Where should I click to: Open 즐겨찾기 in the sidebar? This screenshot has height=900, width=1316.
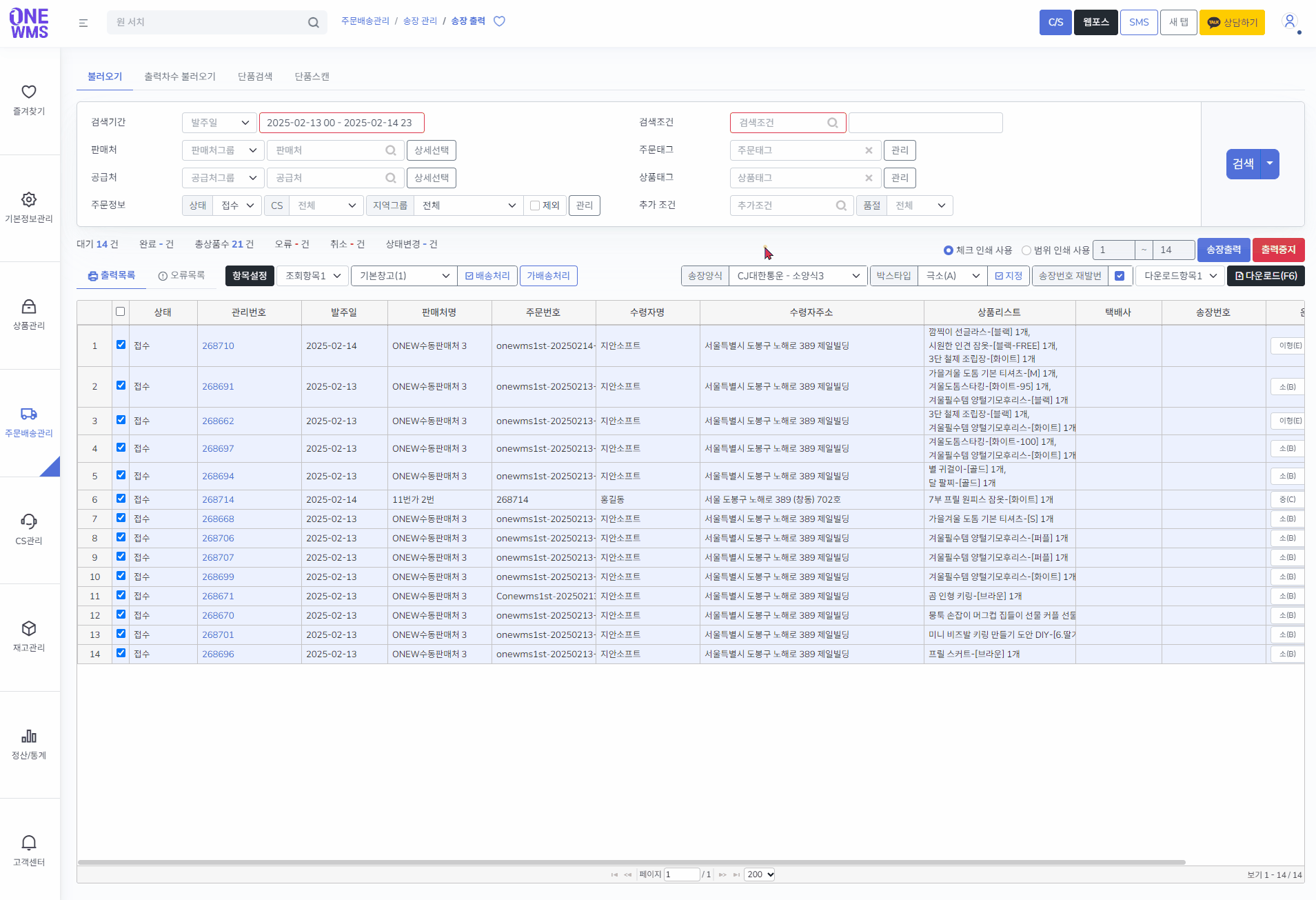click(x=29, y=101)
